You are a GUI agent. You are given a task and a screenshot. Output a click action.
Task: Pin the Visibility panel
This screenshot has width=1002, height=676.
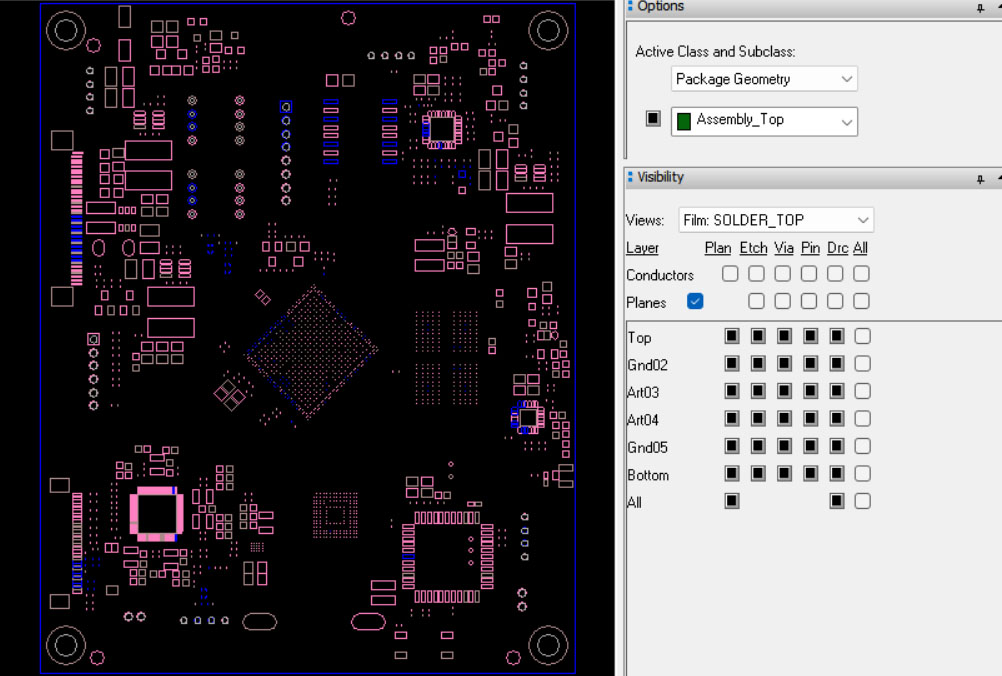click(x=981, y=178)
